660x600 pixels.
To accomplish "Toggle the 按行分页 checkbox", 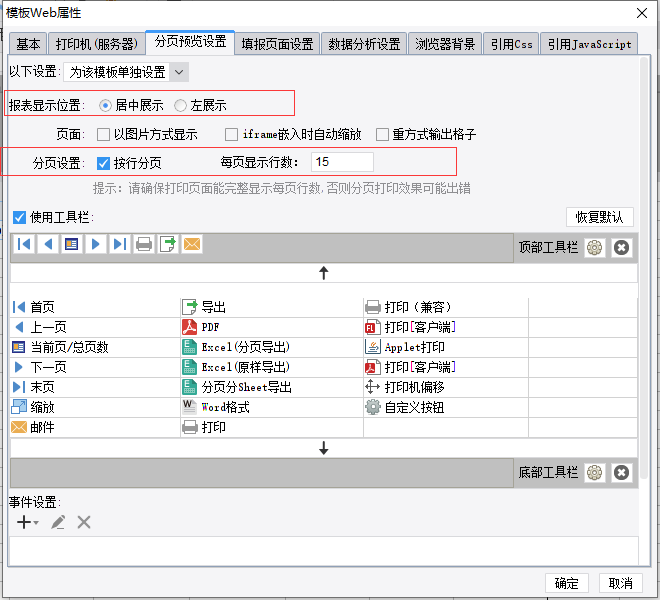I will pos(103,163).
